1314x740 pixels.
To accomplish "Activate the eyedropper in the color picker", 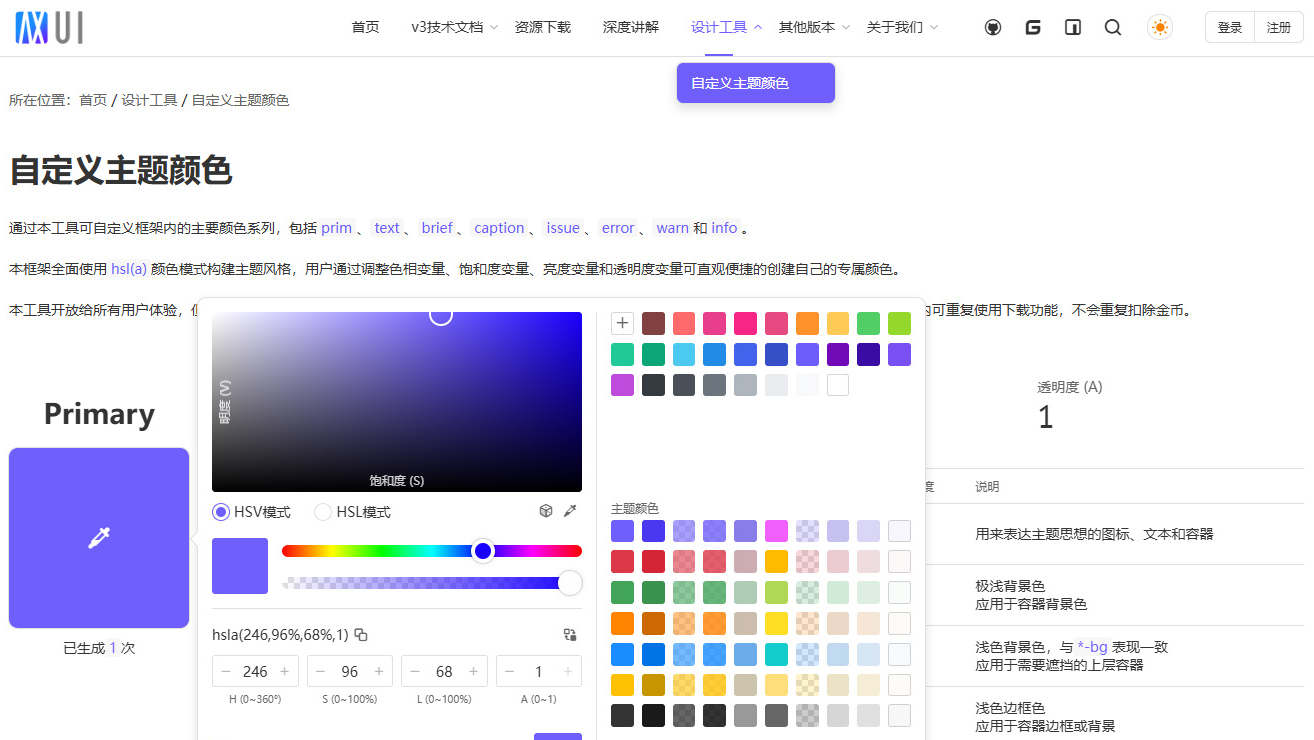I will pos(570,510).
